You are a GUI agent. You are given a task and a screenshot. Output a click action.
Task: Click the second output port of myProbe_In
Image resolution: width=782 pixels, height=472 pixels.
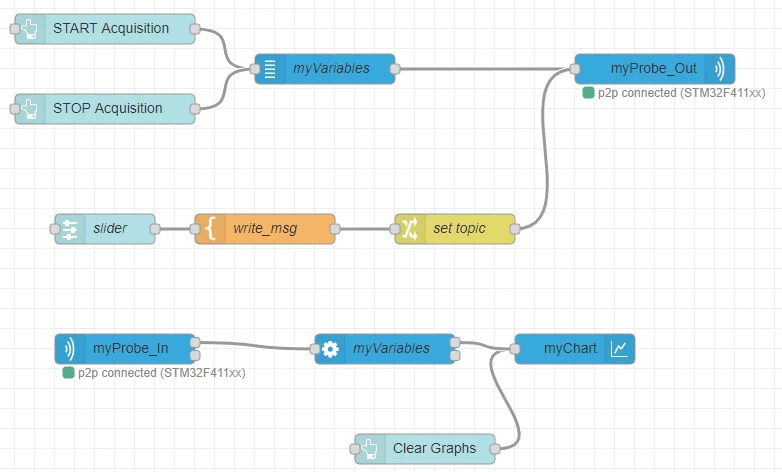point(195,355)
